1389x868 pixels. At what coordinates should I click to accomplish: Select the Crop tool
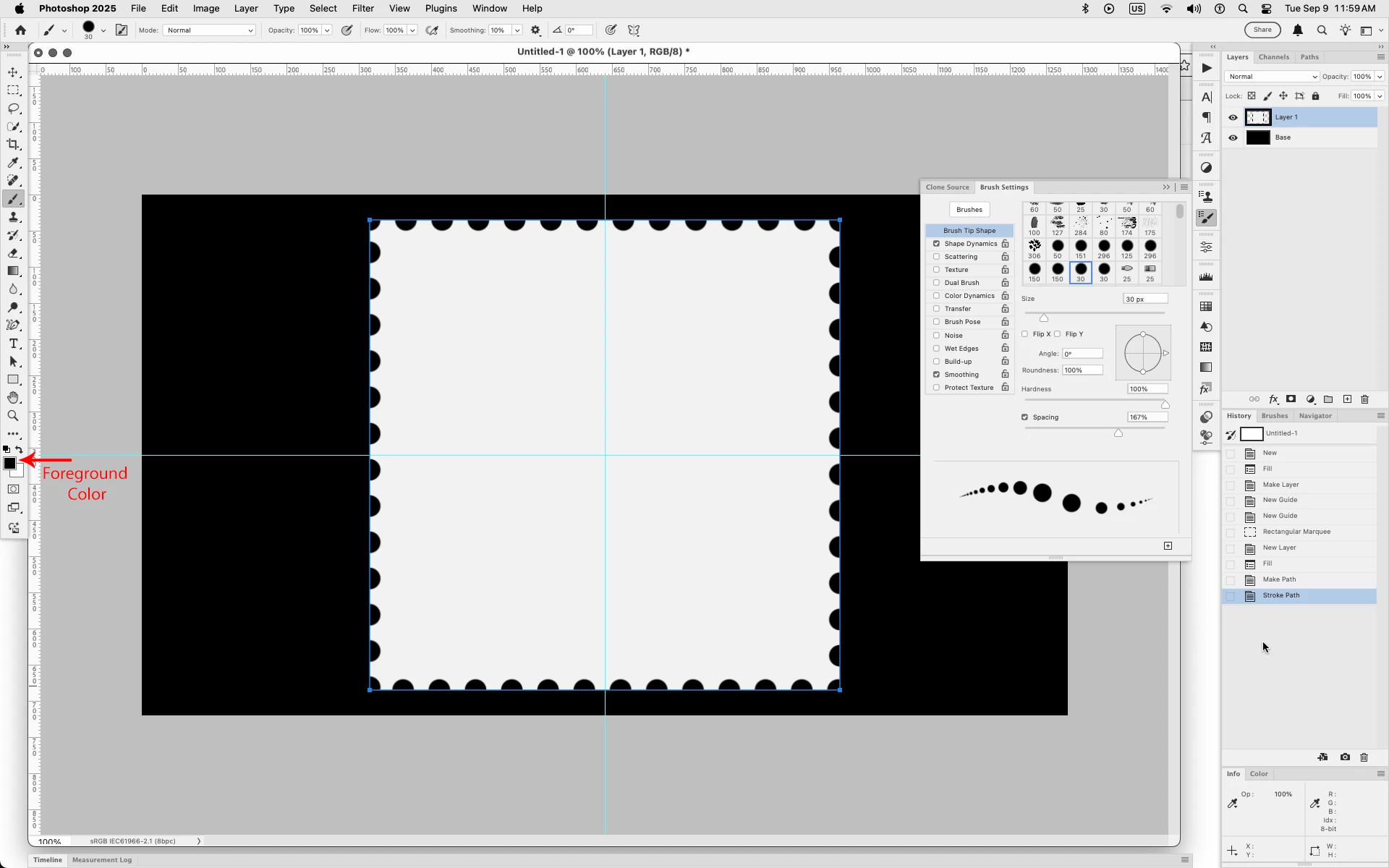pyautogui.click(x=13, y=145)
